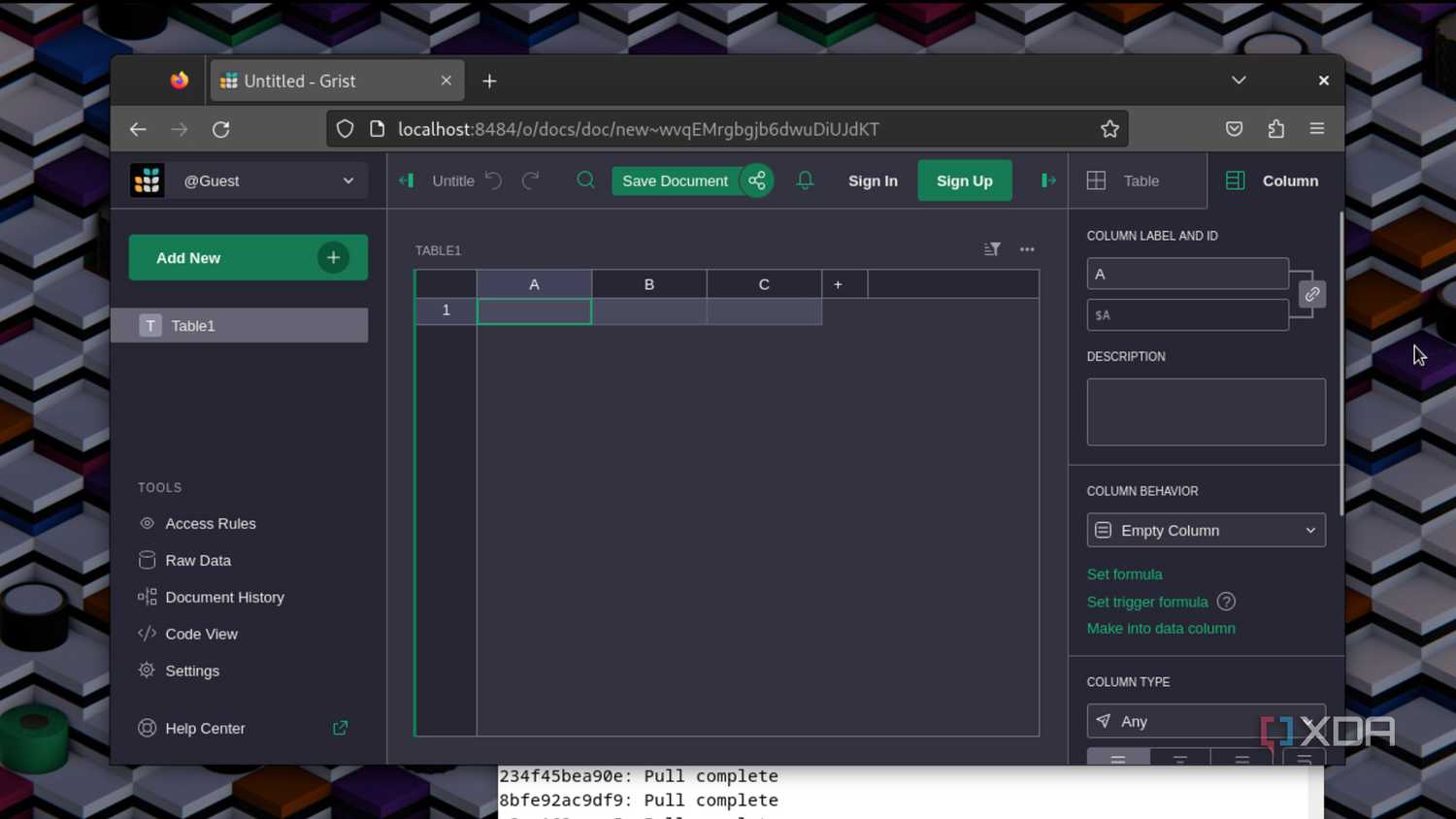Click Save Document button

click(675, 180)
